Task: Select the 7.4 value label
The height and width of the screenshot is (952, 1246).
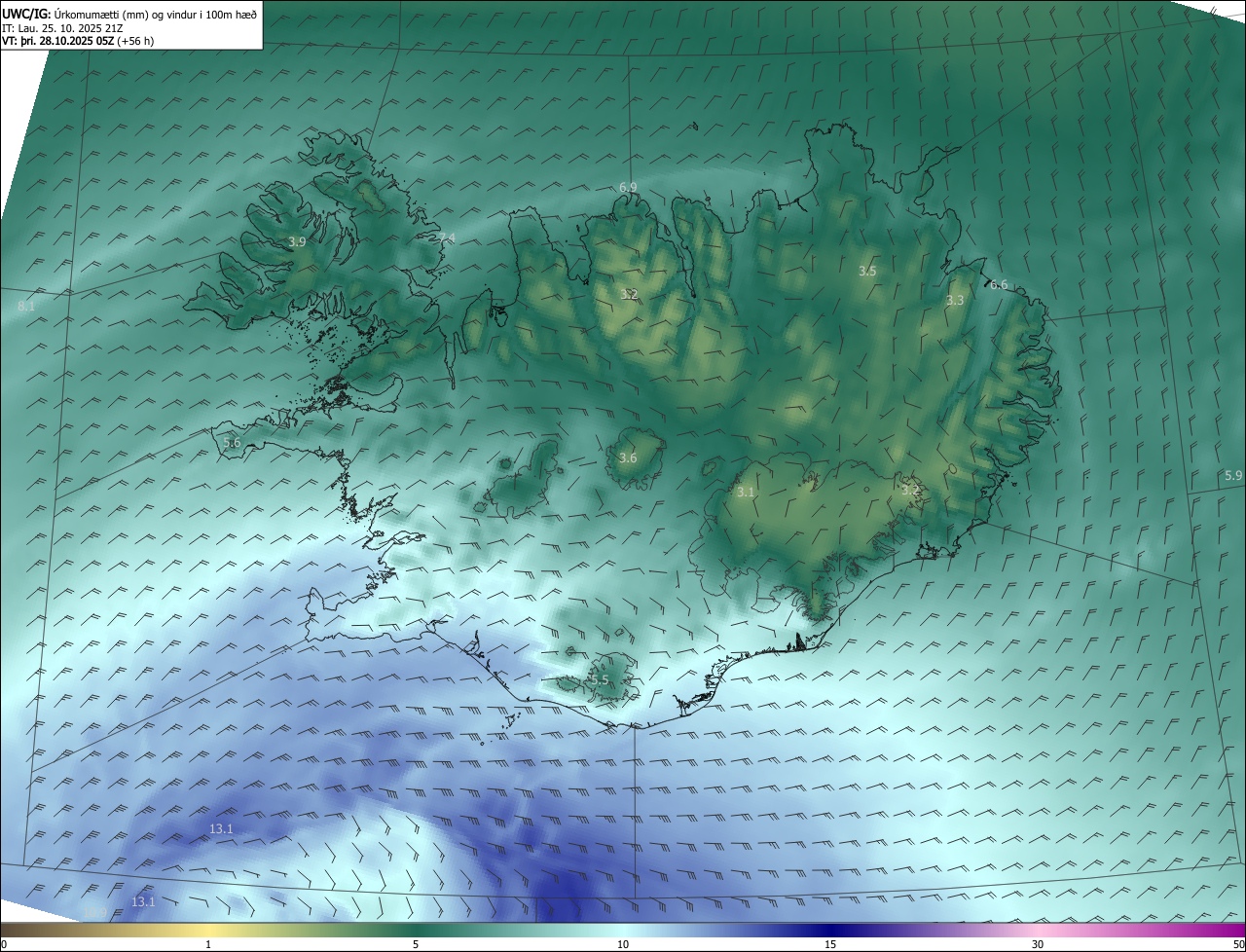Action: (x=446, y=238)
